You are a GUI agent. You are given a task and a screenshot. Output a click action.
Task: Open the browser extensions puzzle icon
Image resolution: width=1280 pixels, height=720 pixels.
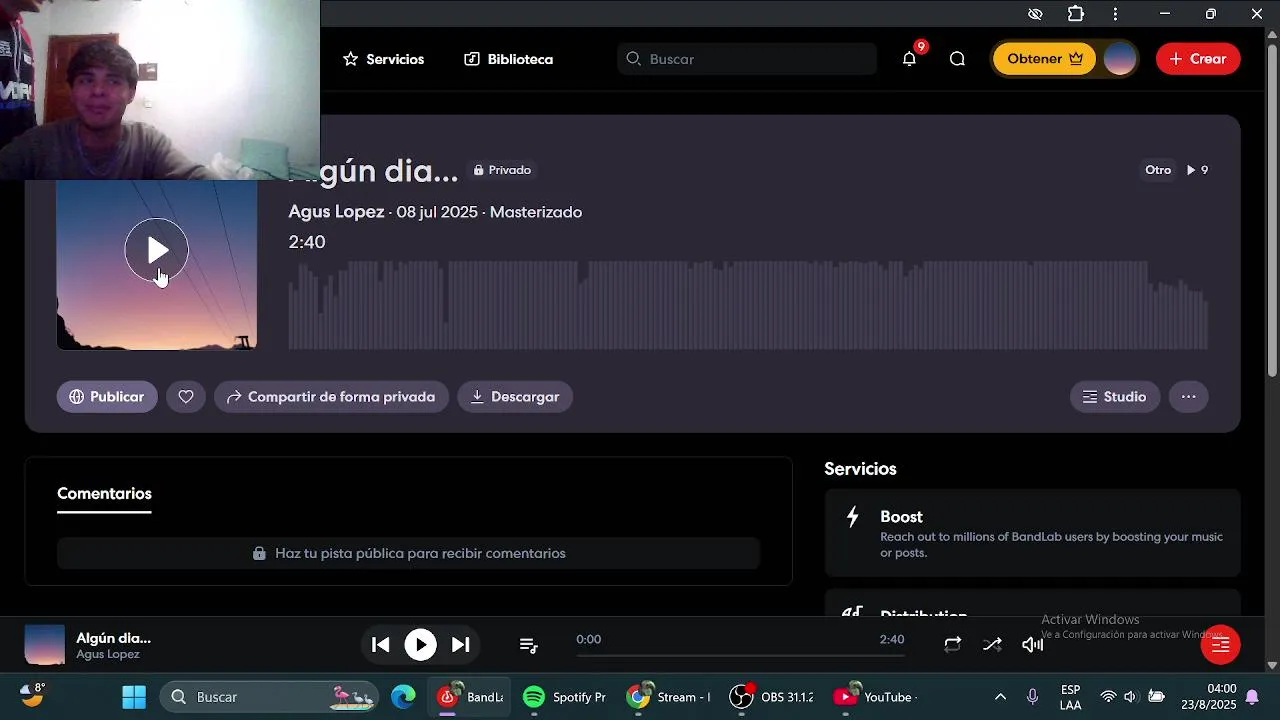pyautogui.click(x=1076, y=14)
